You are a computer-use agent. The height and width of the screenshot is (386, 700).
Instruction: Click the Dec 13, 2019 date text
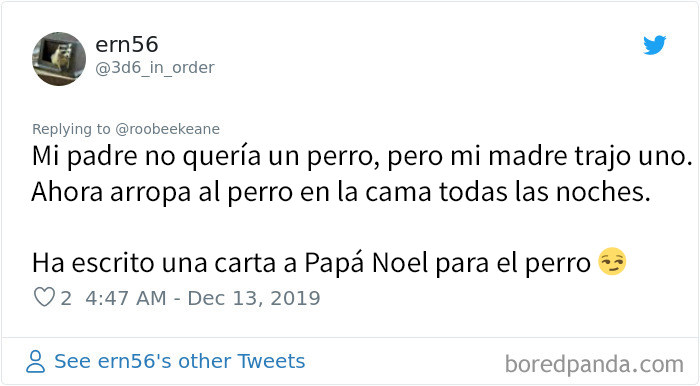pos(254,298)
